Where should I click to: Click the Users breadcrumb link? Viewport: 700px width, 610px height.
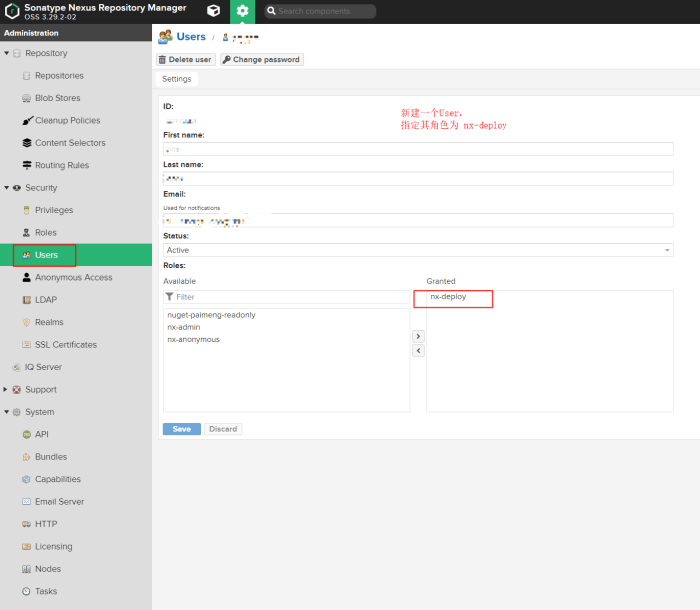191,37
